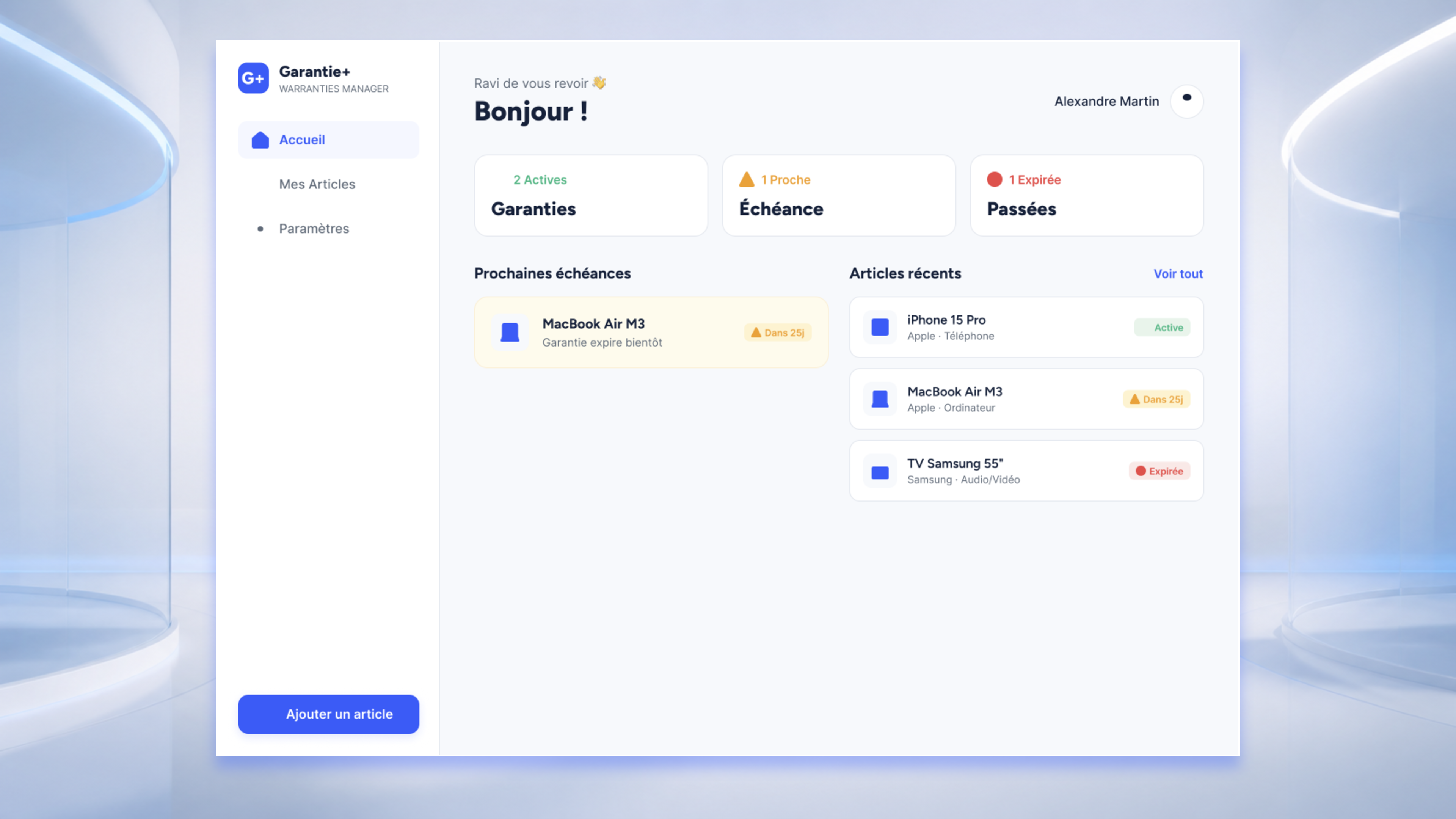Go to the Accueil page
Viewport: 1456px width, 819px height.
[x=328, y=140]
